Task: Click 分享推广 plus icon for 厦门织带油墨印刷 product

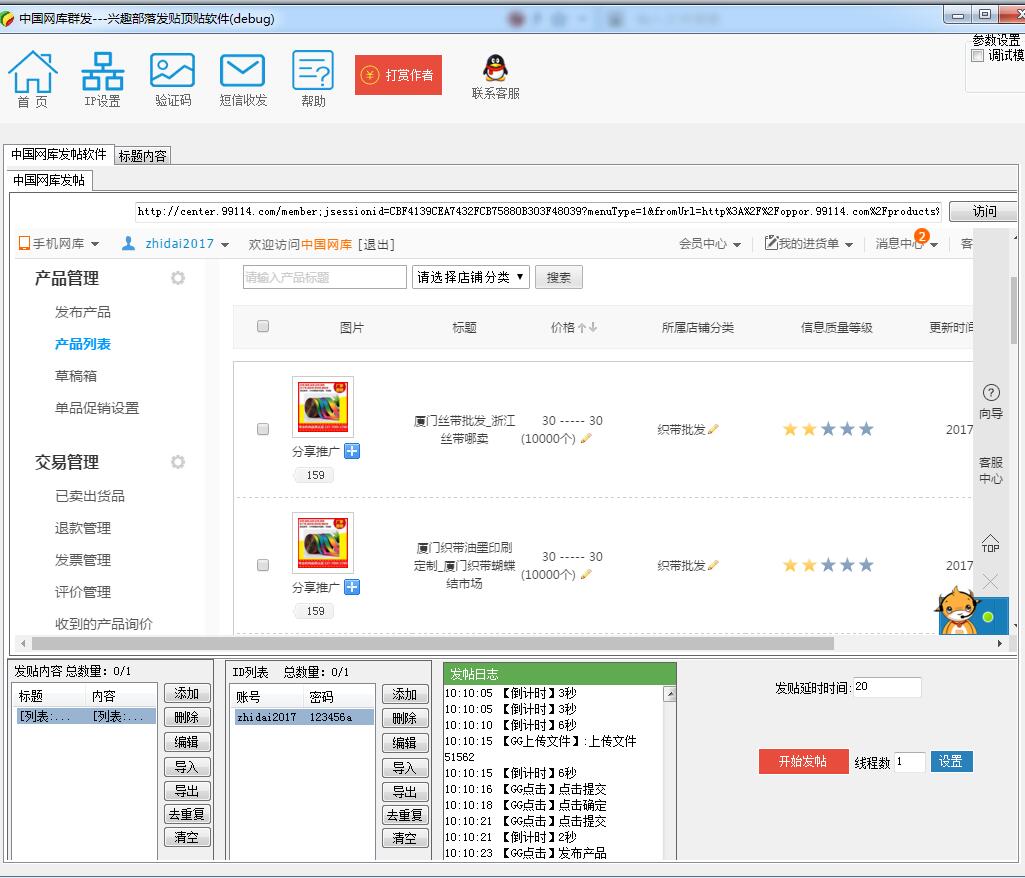Action: point(352,587)
